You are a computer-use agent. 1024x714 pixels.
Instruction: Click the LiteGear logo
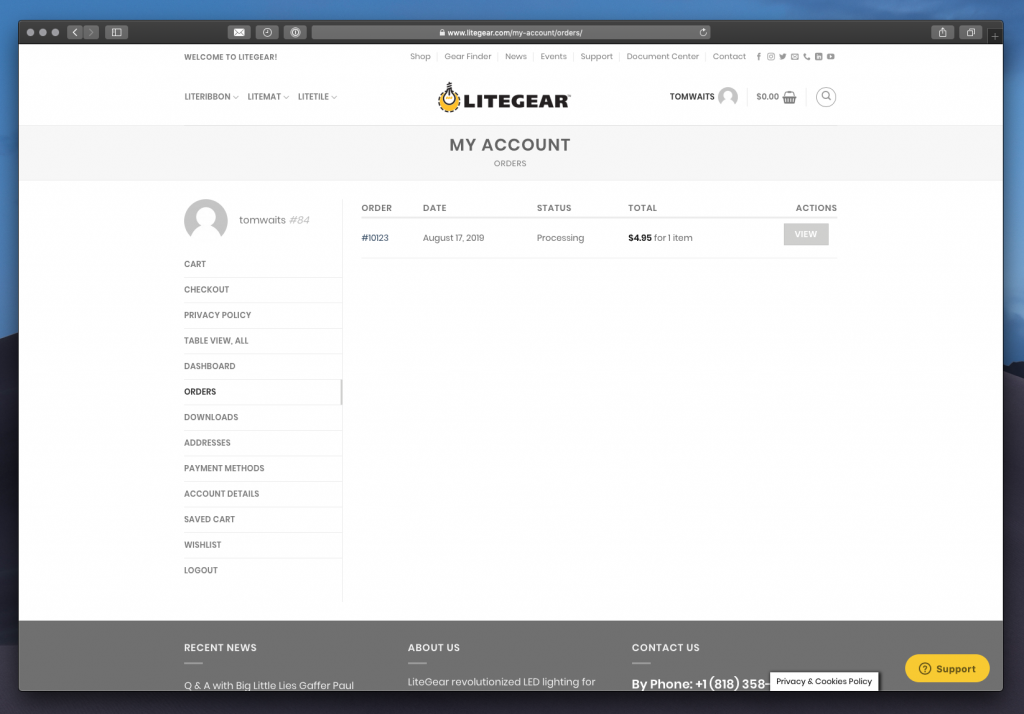coord(504,98)
